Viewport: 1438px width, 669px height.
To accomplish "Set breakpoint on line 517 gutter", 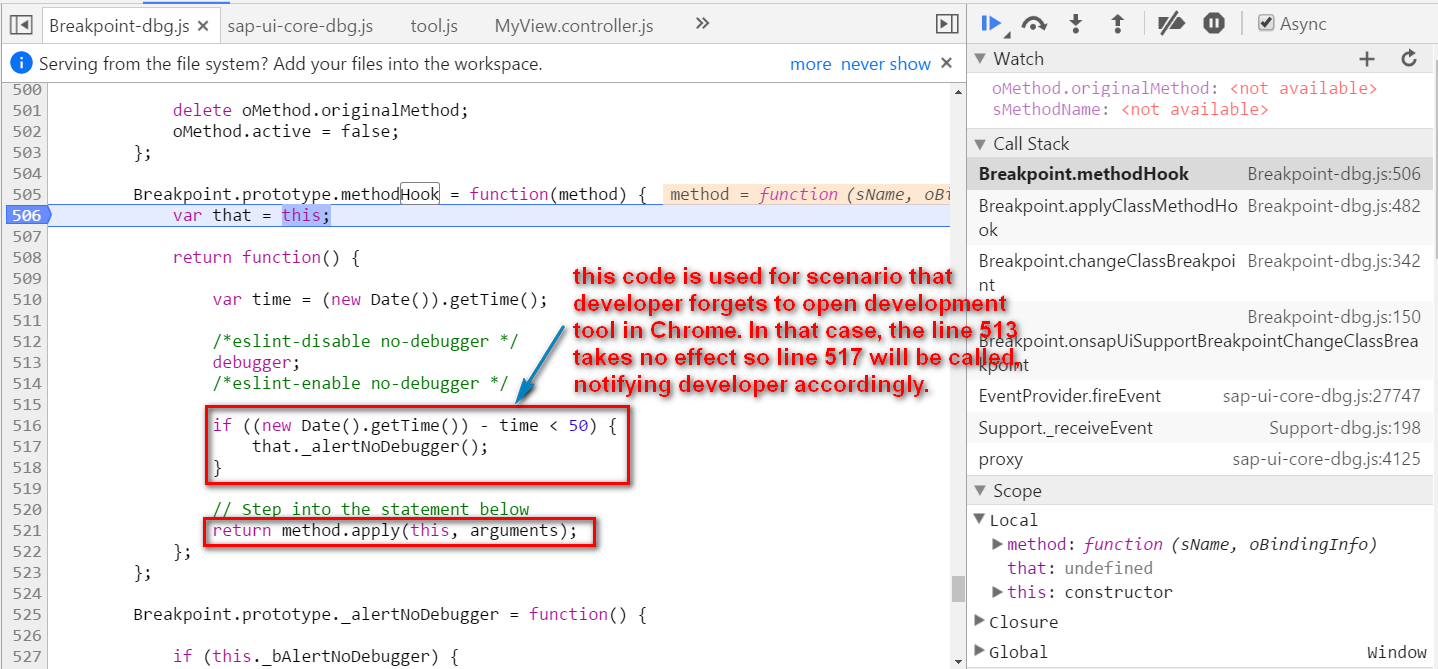I will pos(27,446).
